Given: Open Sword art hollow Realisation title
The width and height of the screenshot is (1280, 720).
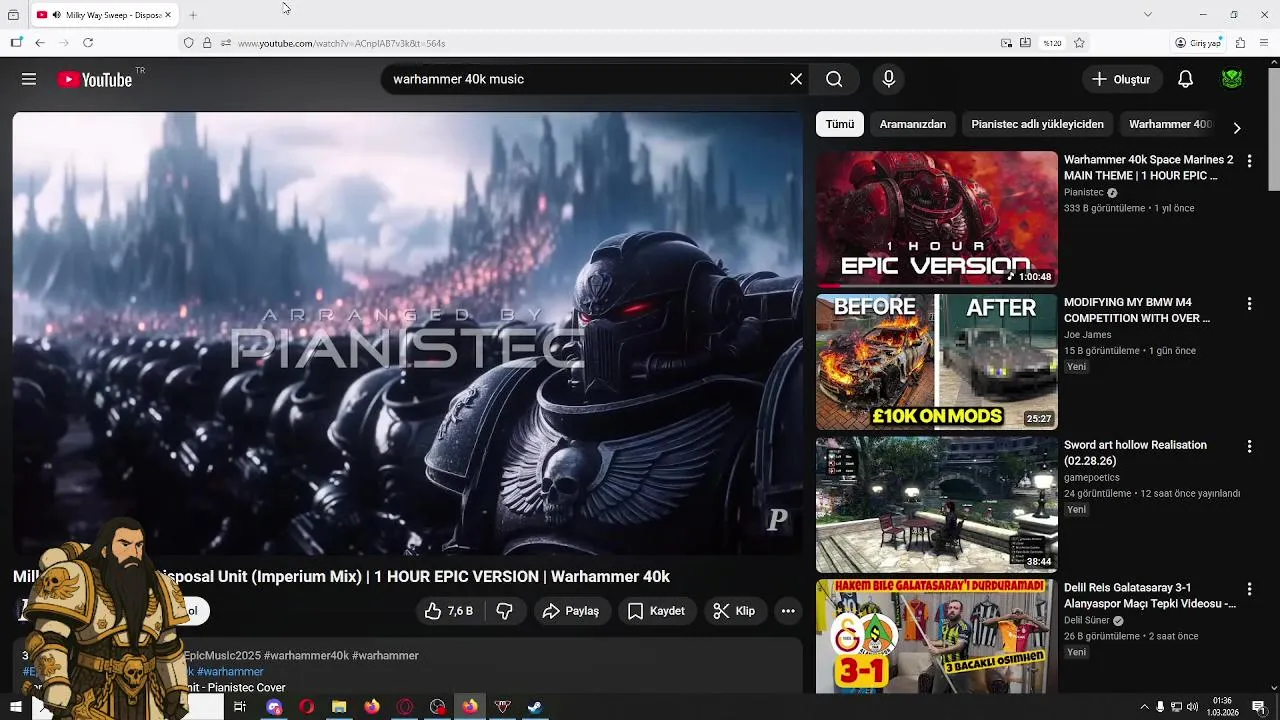Looking at the screenshot, I should point(1135,453).
